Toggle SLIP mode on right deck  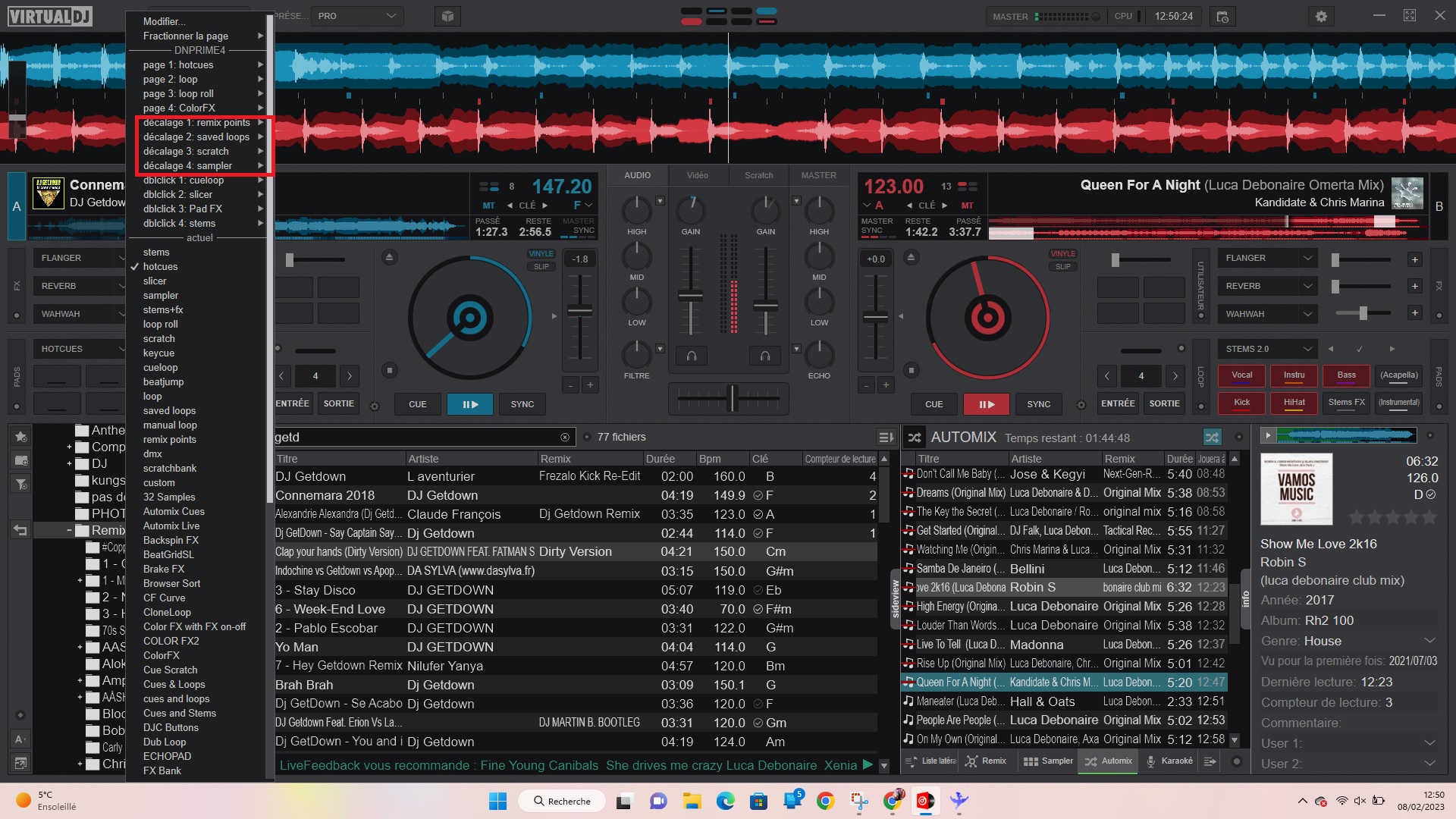pos(1062,267)
